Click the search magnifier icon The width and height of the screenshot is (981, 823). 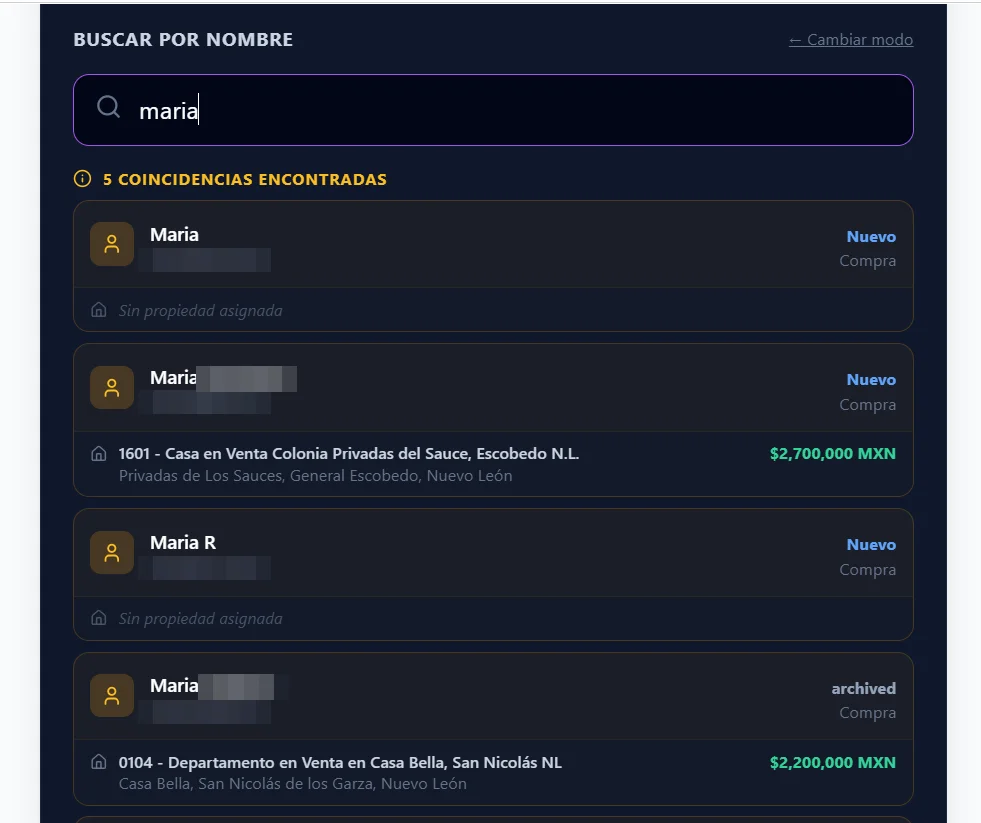coord(108,107)
